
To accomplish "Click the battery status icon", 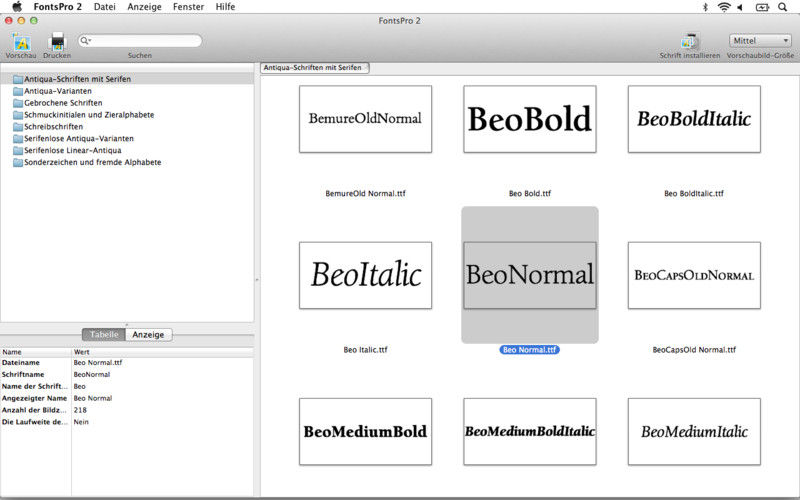I will (762, 7).
